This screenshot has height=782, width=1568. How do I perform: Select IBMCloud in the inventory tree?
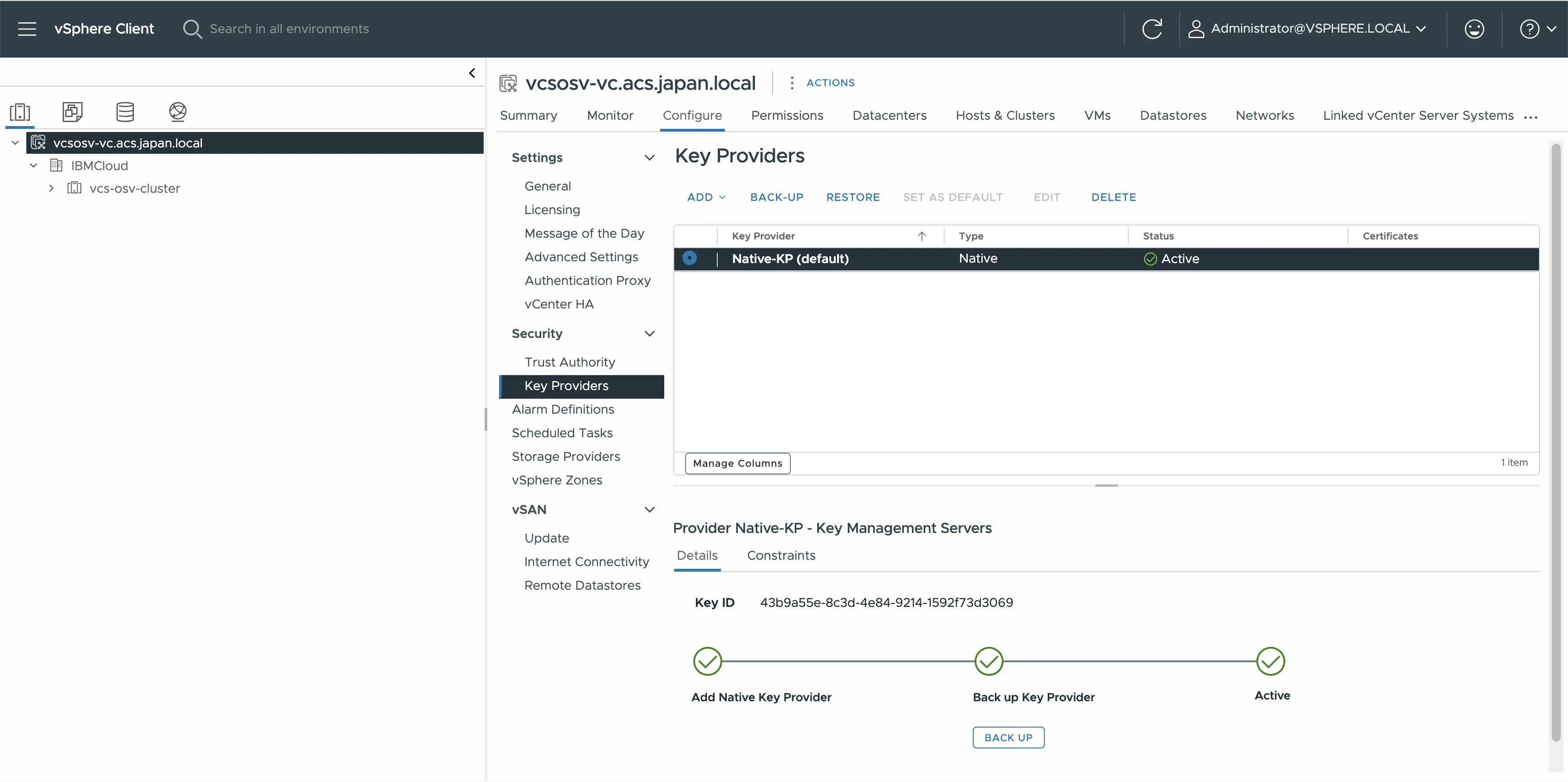pos(99,166)
